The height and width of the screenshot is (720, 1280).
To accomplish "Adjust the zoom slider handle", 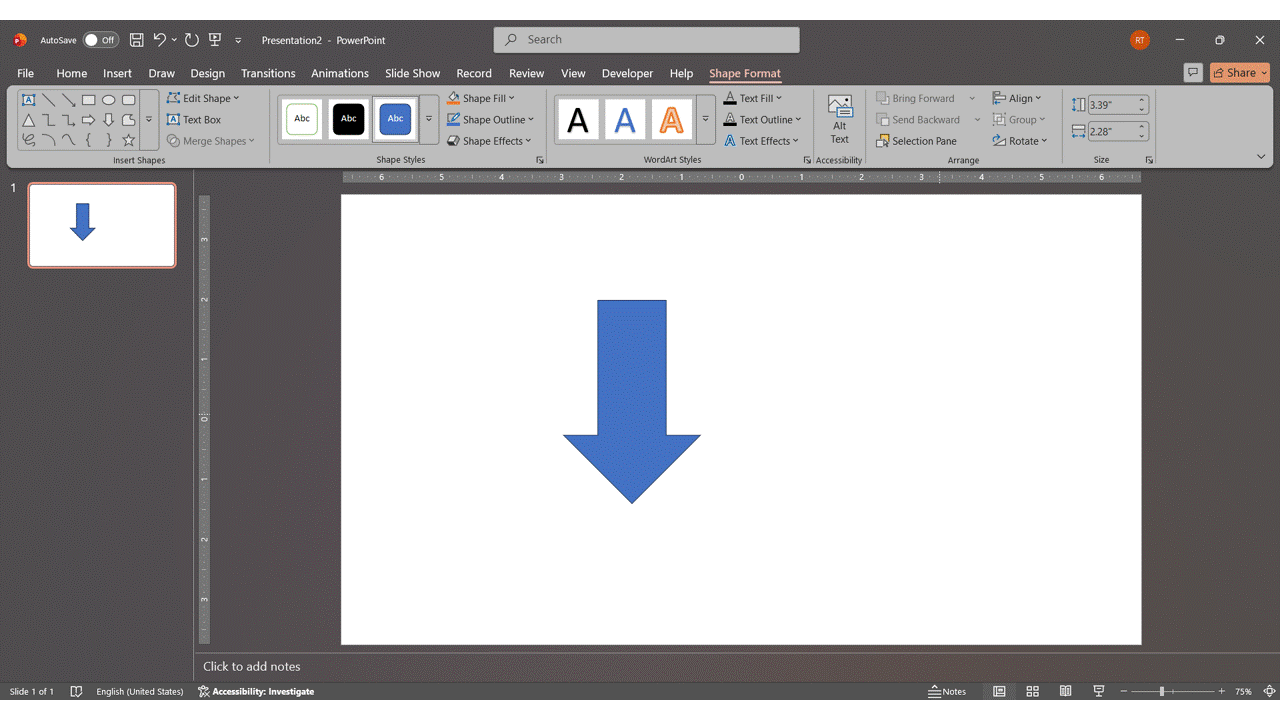I will pos(1161,691).
